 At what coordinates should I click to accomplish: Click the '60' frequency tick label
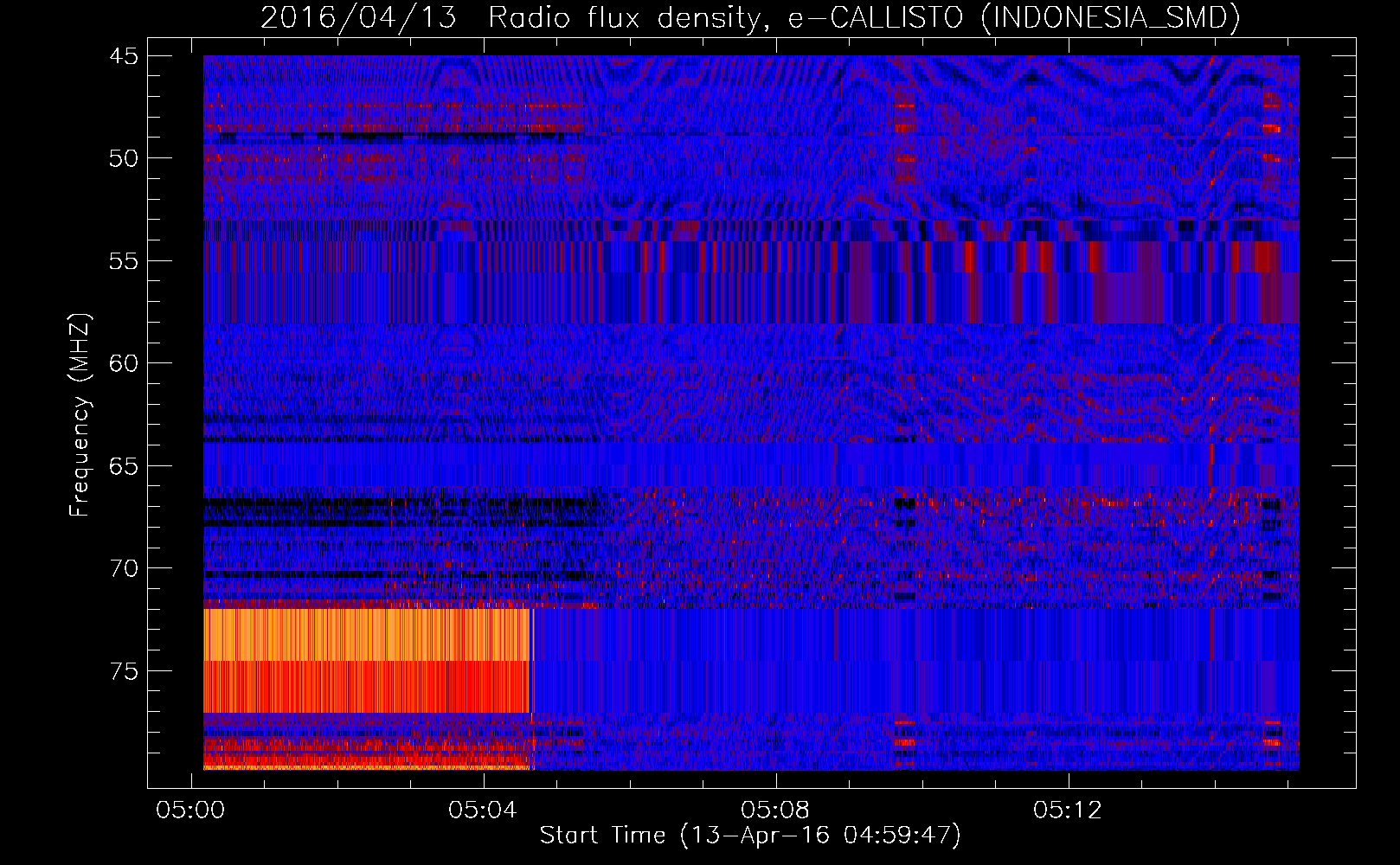124,363
